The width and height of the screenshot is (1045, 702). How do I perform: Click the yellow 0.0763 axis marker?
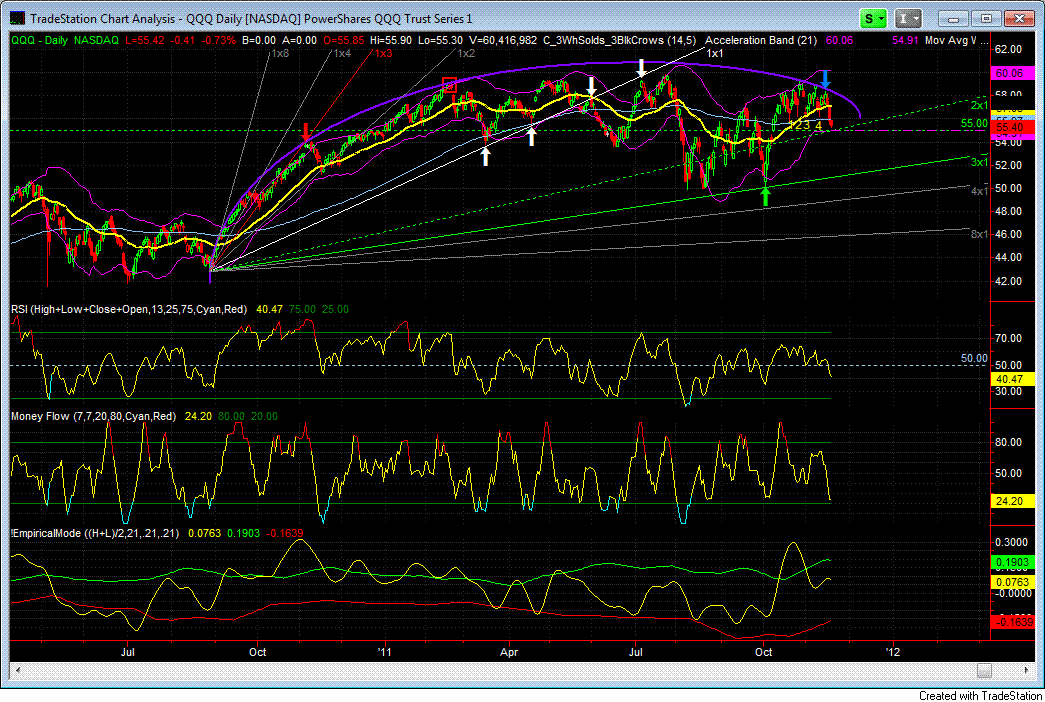[x=1012, y=582]
